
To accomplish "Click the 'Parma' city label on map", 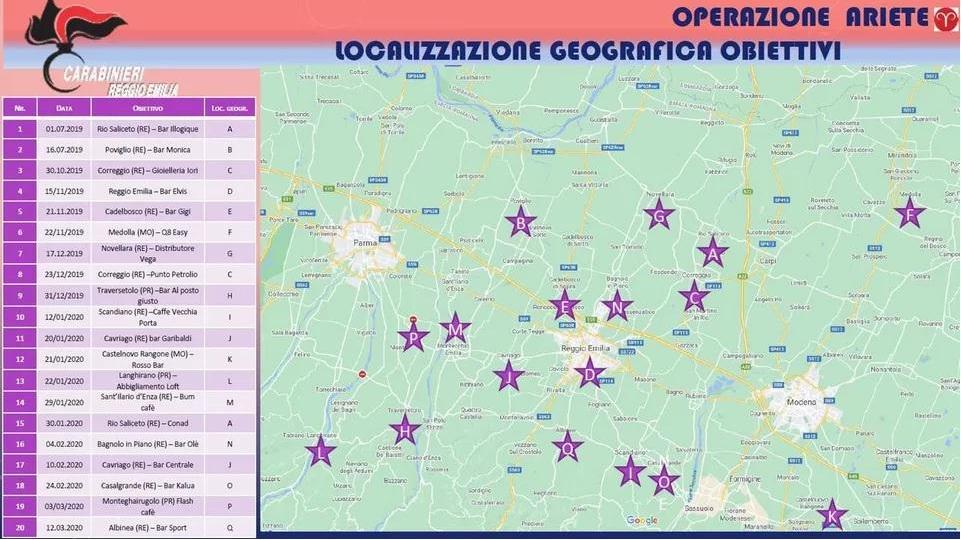I will pyautogui.click(x=365, y=243).
